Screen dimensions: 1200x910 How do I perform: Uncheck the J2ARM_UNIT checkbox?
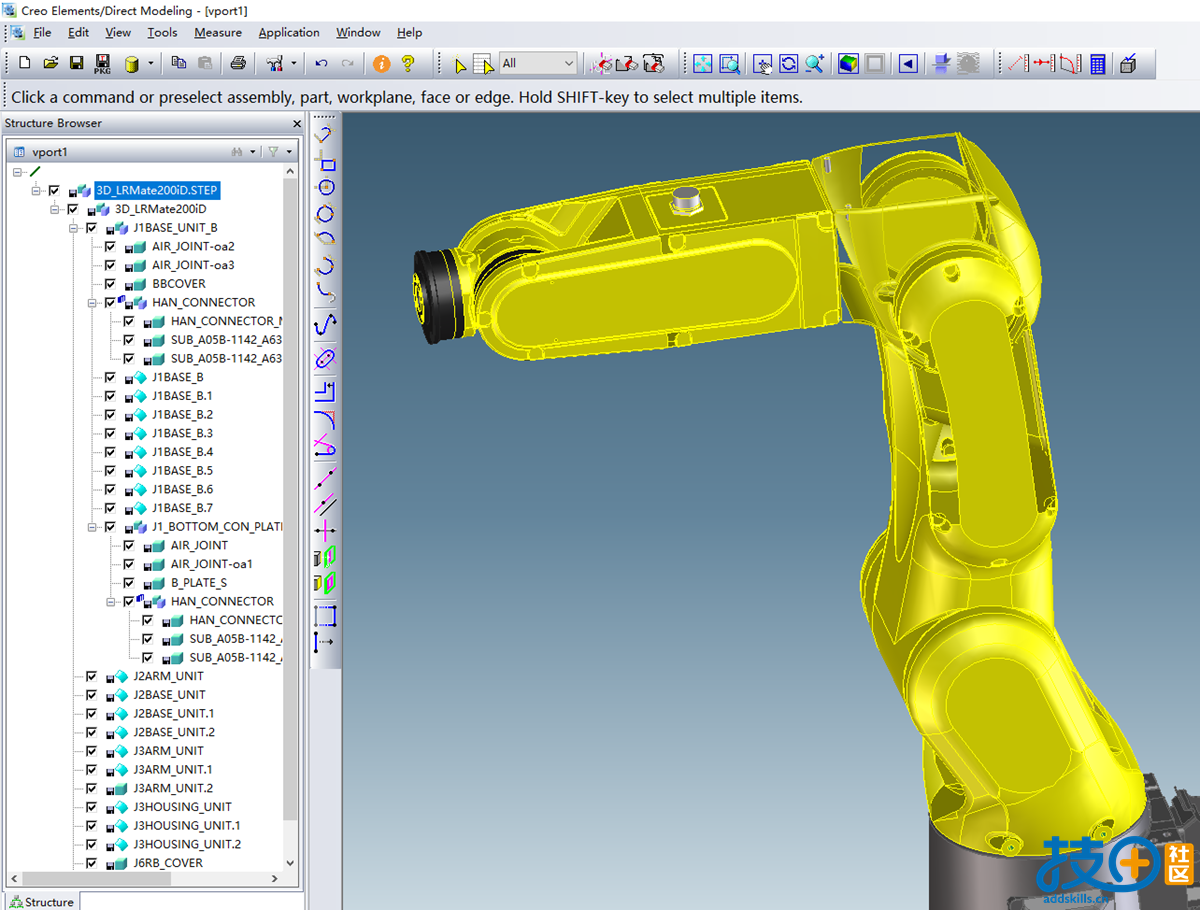(92, 676)
